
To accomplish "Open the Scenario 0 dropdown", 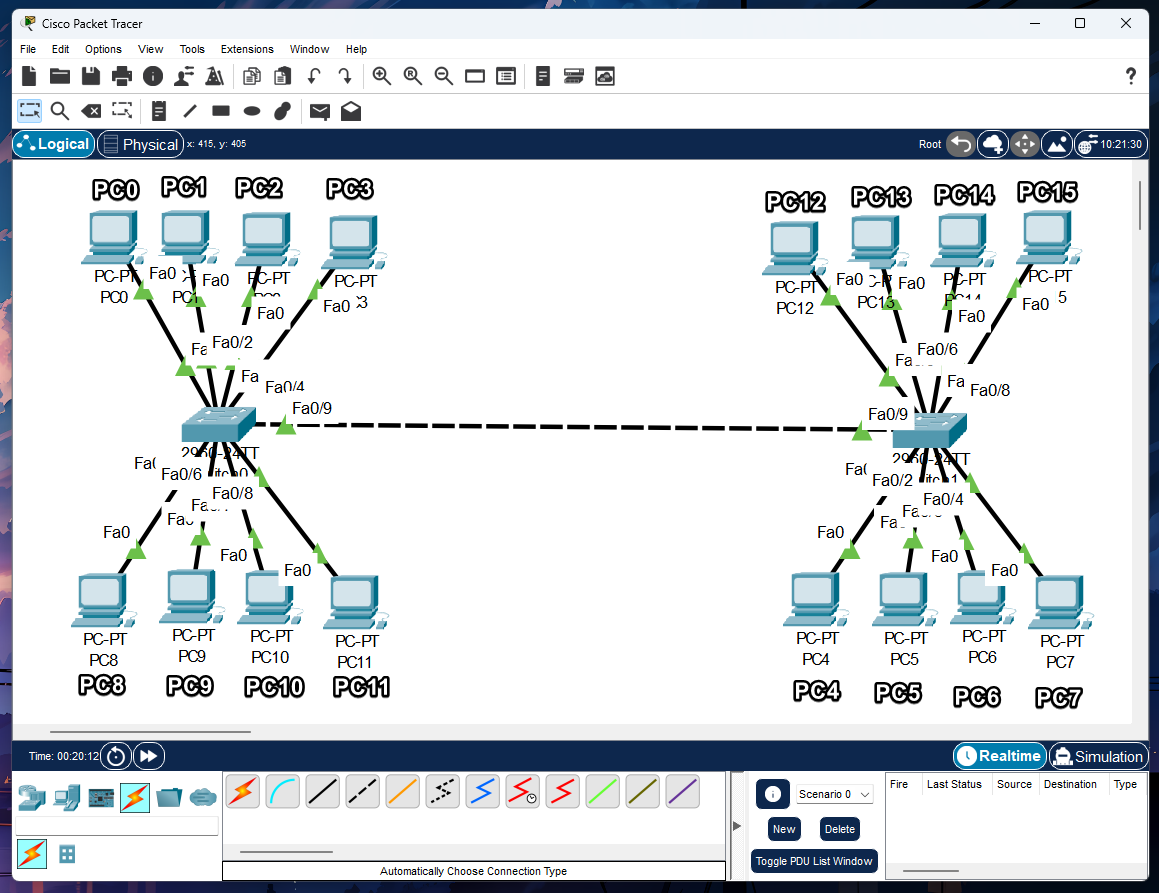I will (x=835, y=794).
